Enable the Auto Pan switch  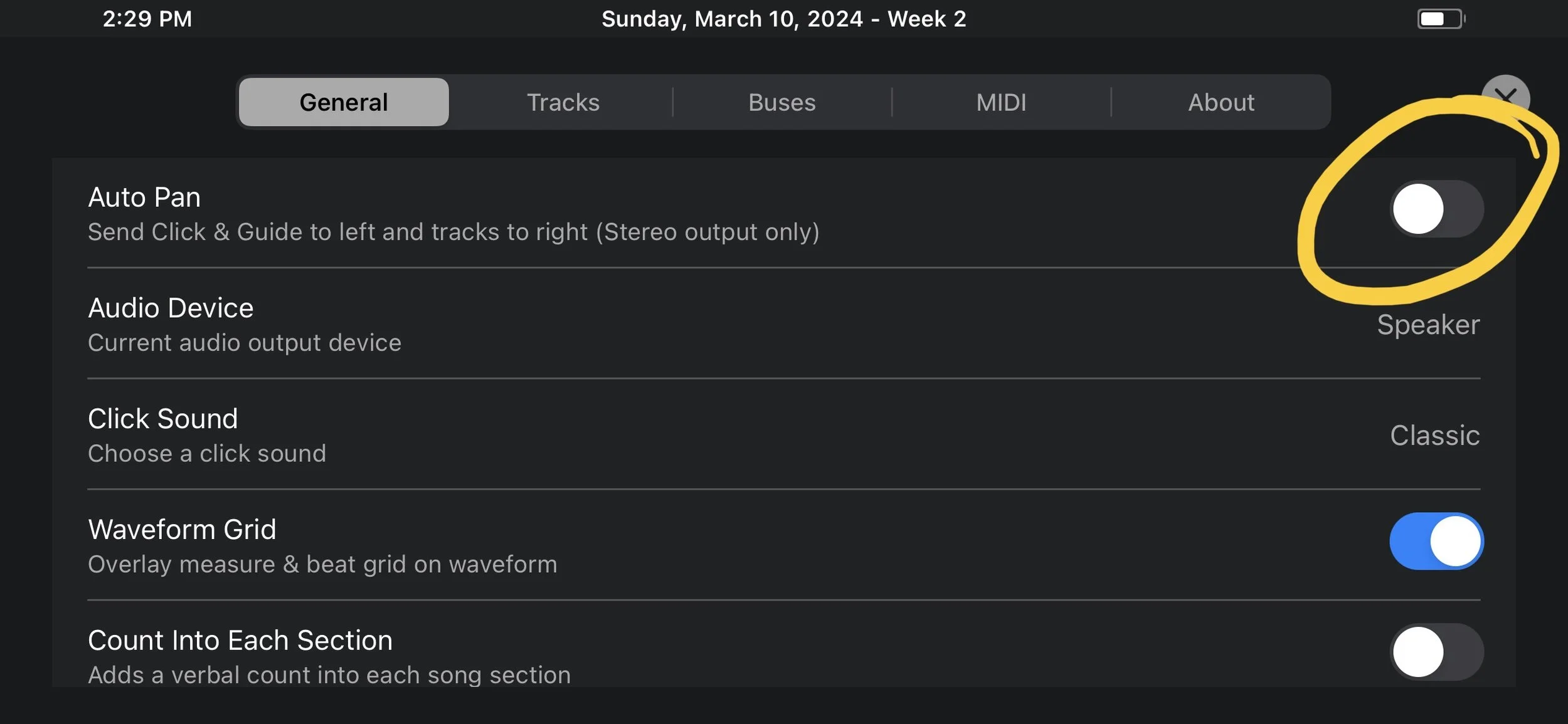click(1436, 209)
